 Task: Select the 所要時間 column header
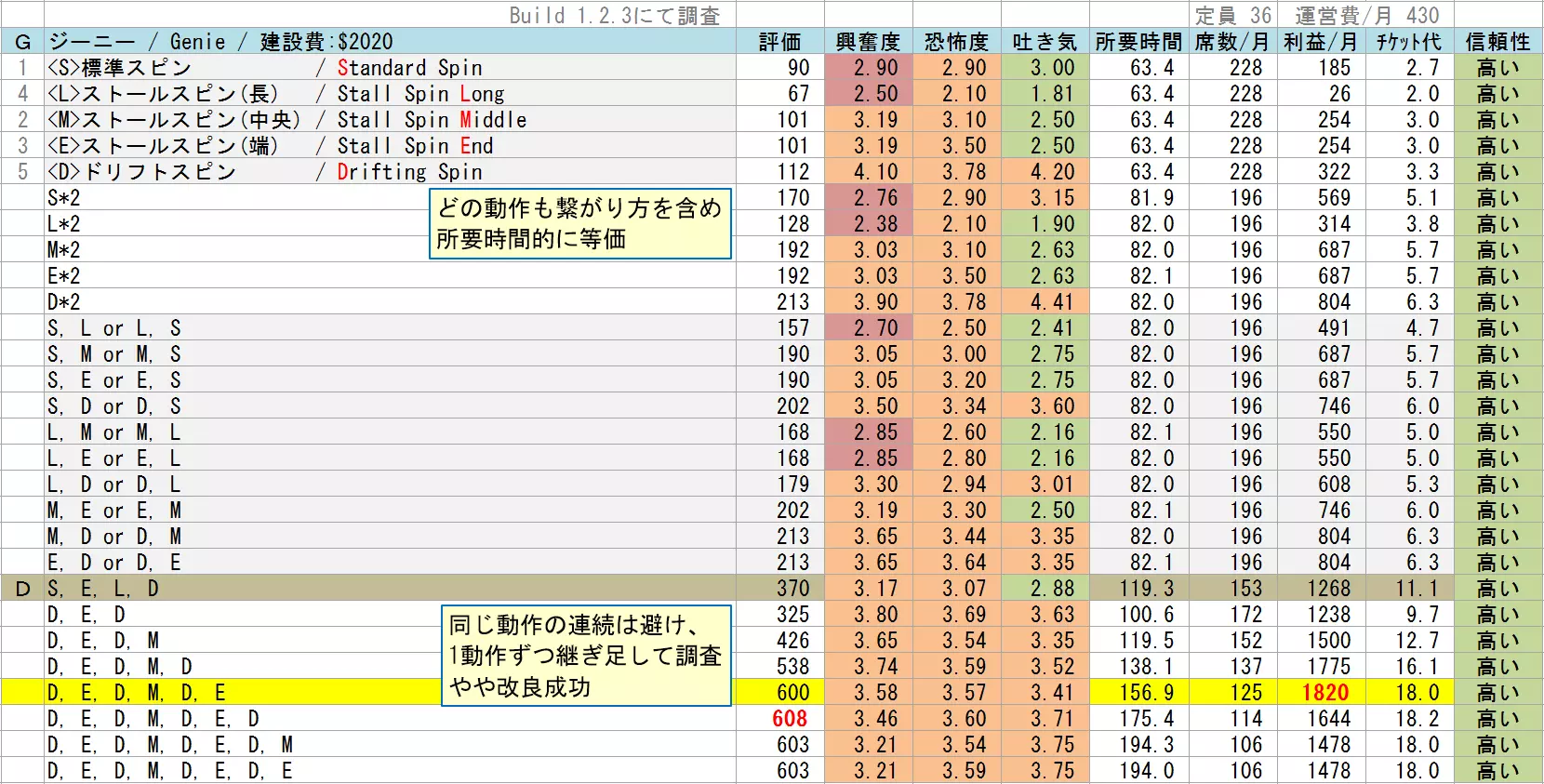click(1138, 42)
